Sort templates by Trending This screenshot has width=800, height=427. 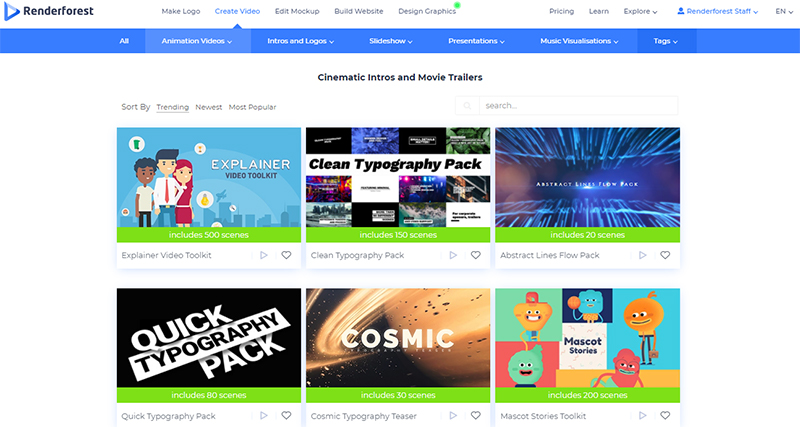click(172, 107)
